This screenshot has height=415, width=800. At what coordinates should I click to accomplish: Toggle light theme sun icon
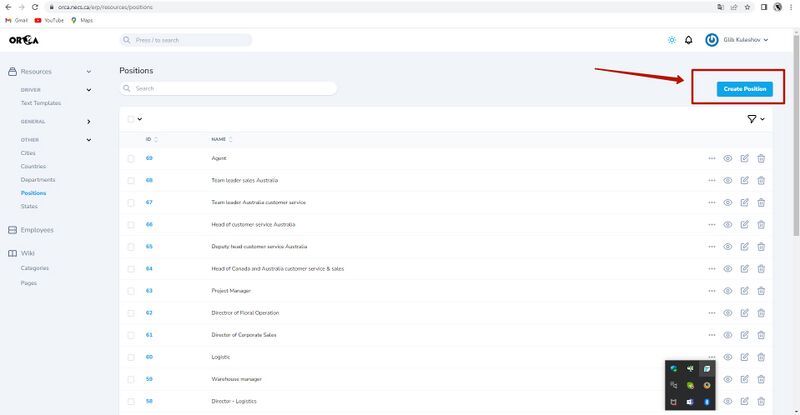(x=671, y=40)
